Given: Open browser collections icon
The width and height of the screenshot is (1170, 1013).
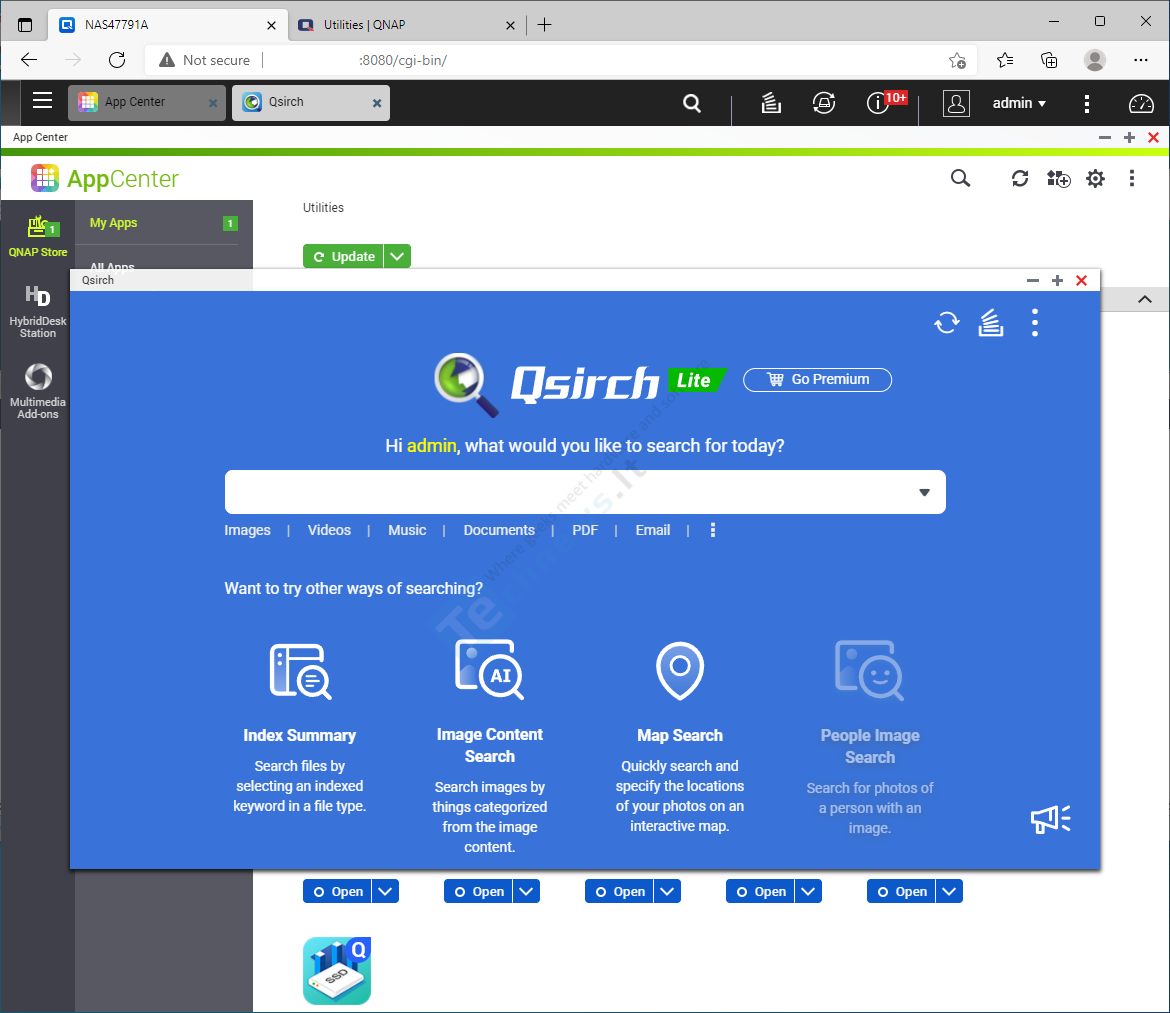Looking at the screenshot, I should (x=1049, y=60).
